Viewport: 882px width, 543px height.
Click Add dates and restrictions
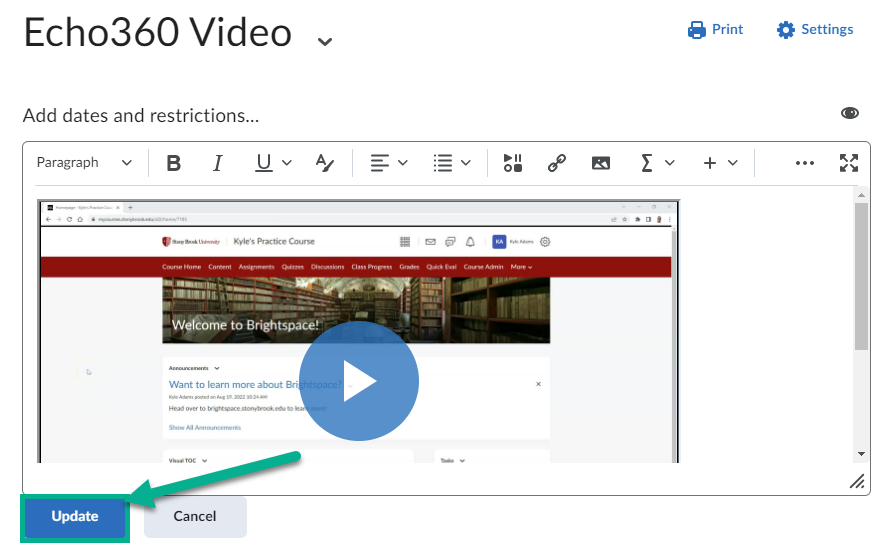click(141, 115)
